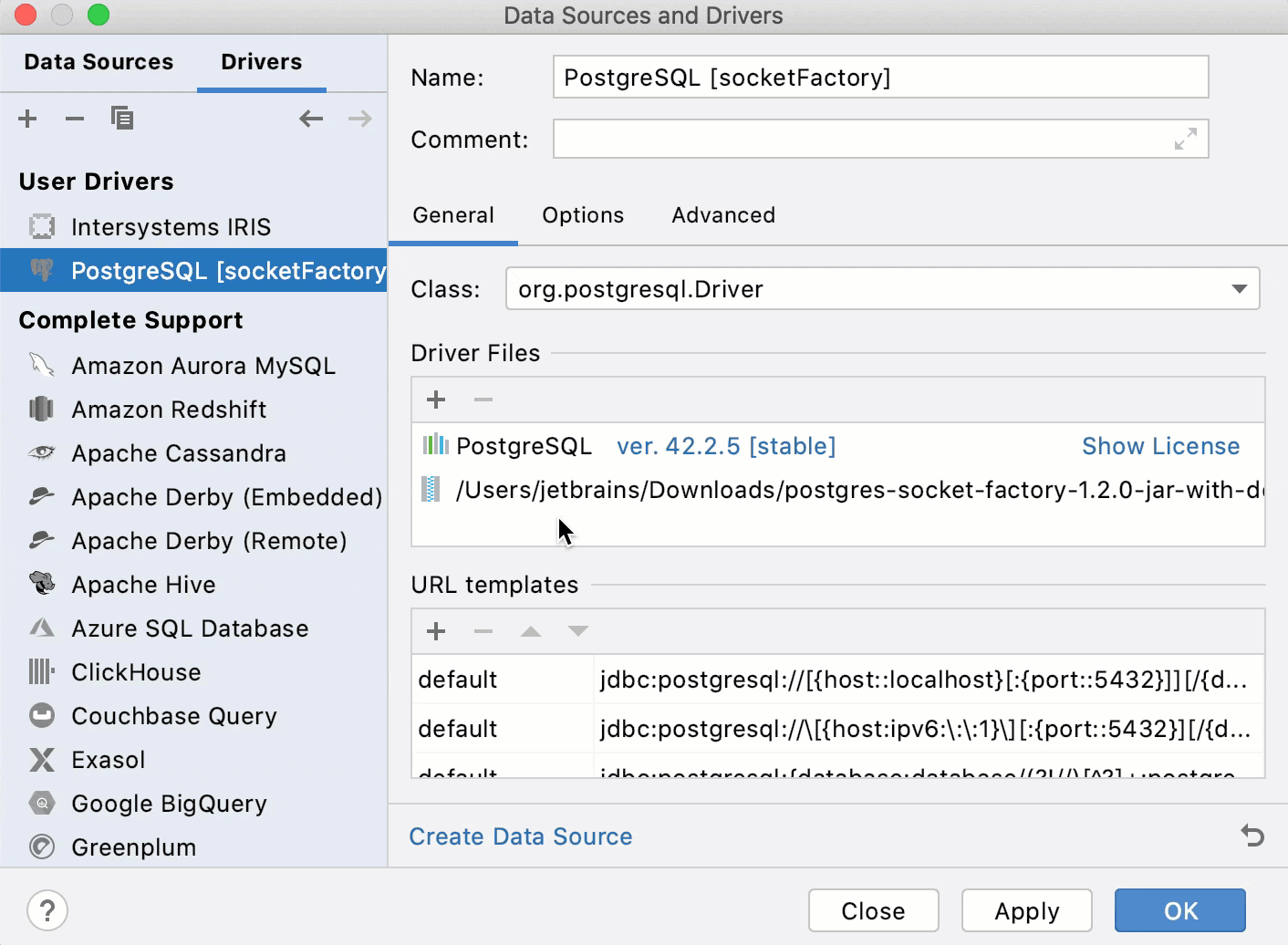The height and width of the screenshot is (945, 1288).
Task: Move selected URL template down
Action: (x=578, y=631)
